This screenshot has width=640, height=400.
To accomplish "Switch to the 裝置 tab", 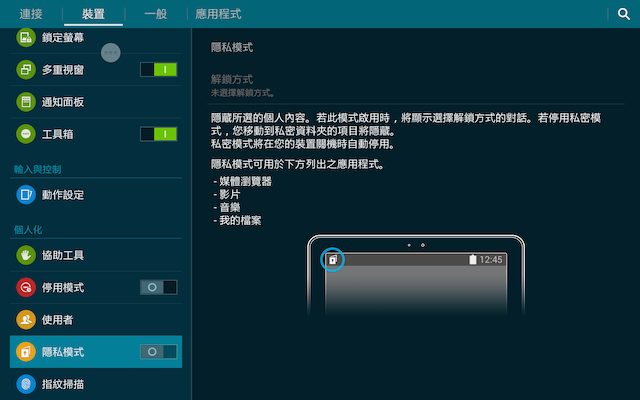I will [93, 14].
